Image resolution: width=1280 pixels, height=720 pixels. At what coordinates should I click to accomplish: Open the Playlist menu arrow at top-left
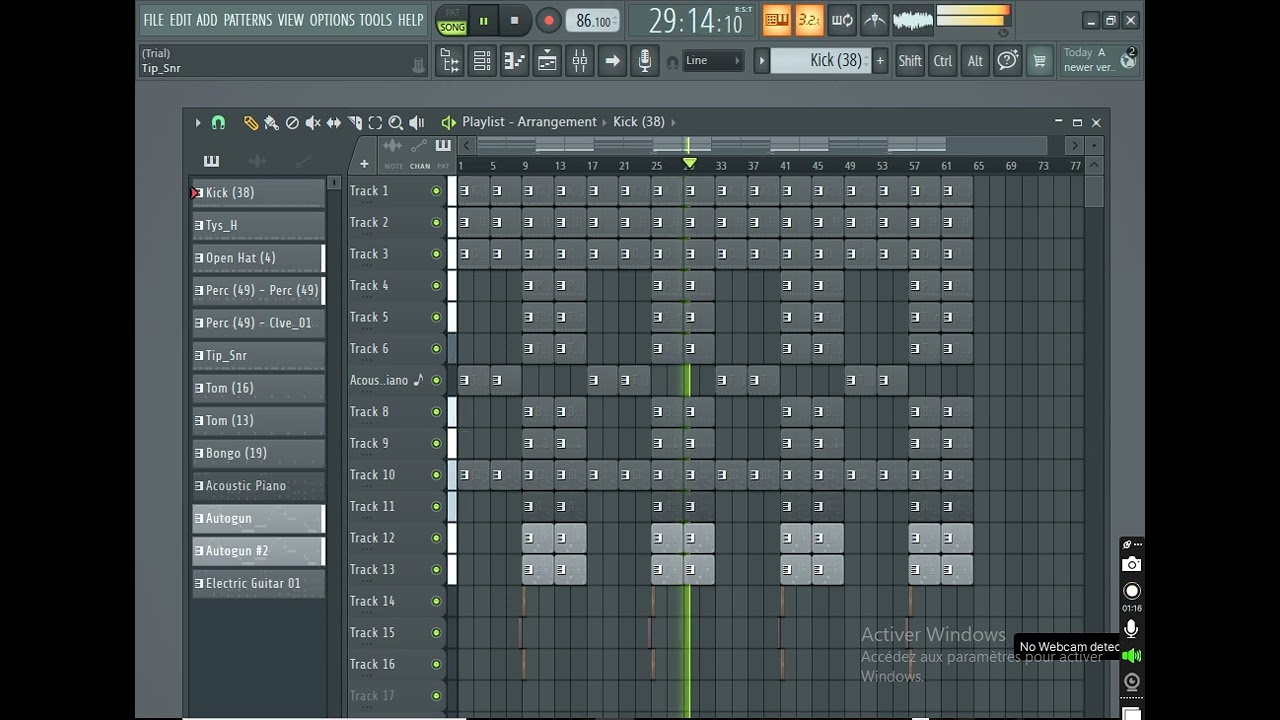tap(197, 122)
